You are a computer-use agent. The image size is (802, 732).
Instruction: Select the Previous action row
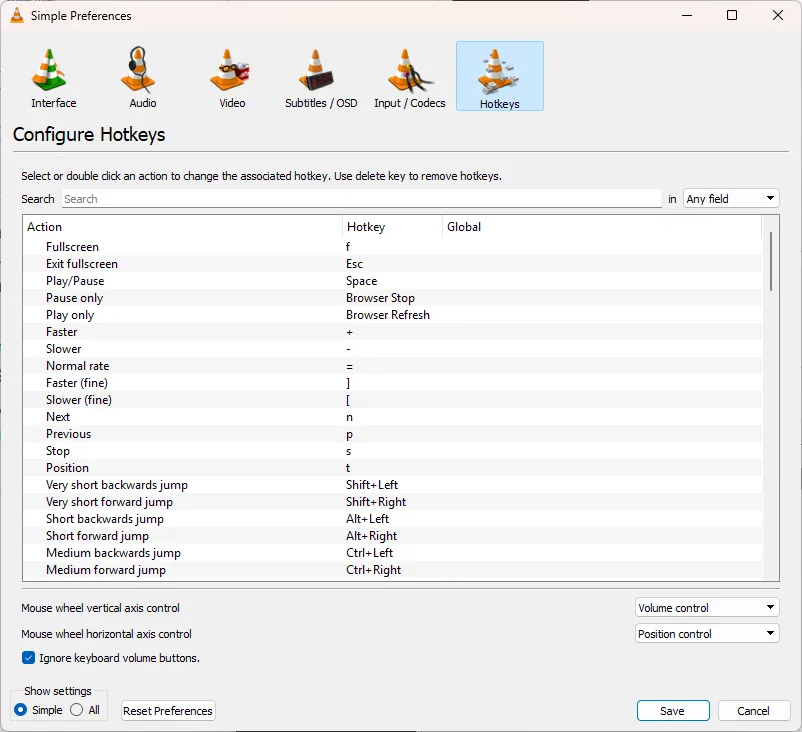tap(392, 434)
